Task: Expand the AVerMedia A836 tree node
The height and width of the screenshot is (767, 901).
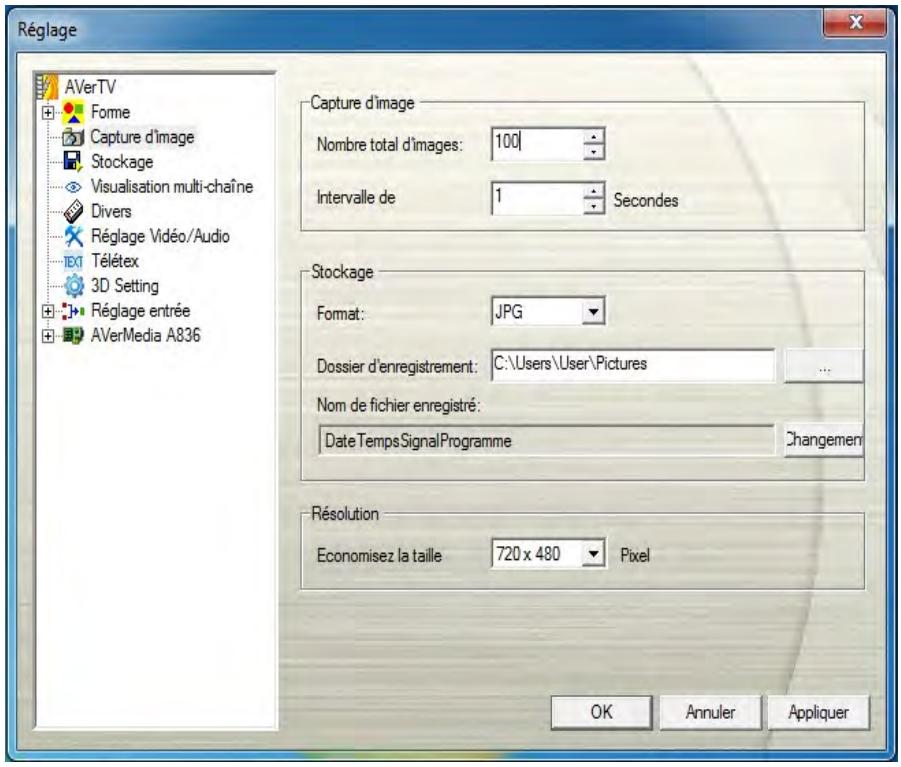Action: [48, 336]
